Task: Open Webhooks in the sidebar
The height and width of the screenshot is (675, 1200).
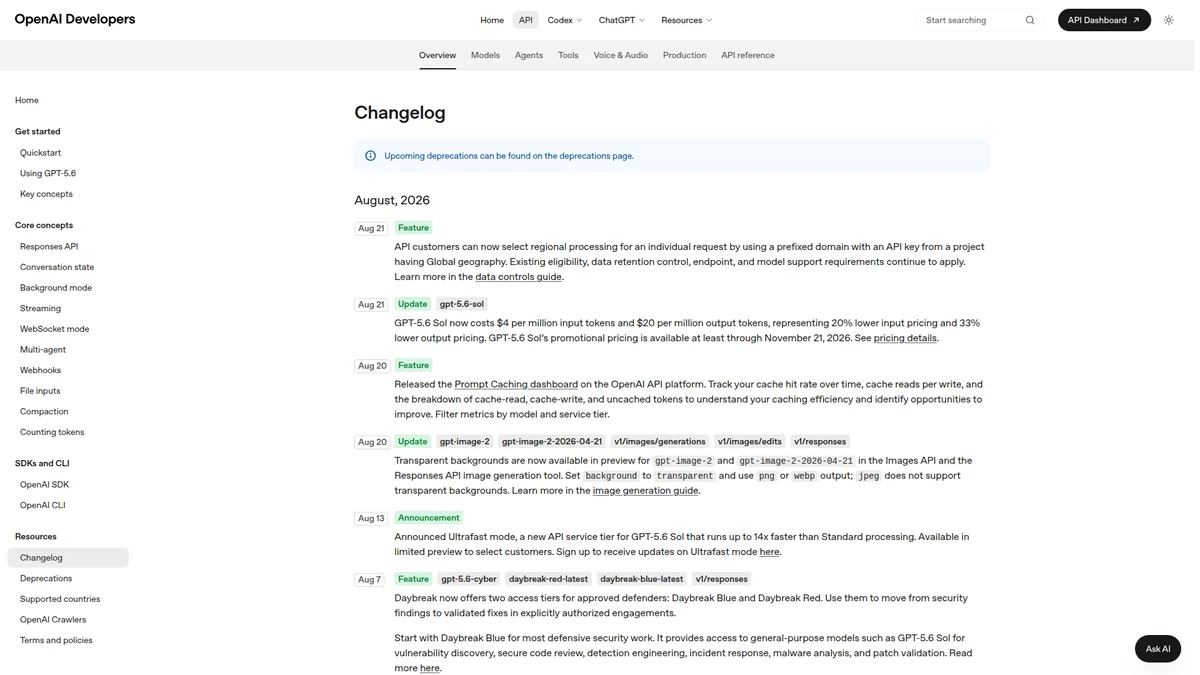Action: (40, 370)
